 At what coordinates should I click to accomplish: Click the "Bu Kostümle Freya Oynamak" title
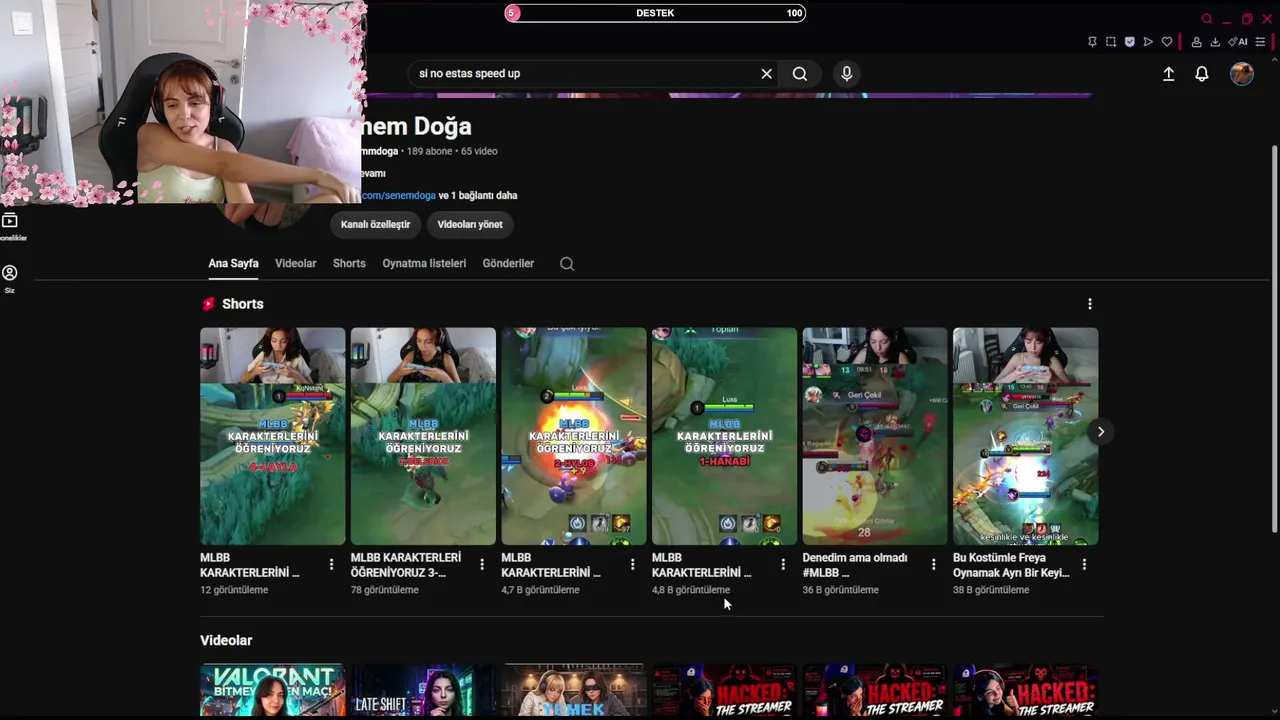1011,565
